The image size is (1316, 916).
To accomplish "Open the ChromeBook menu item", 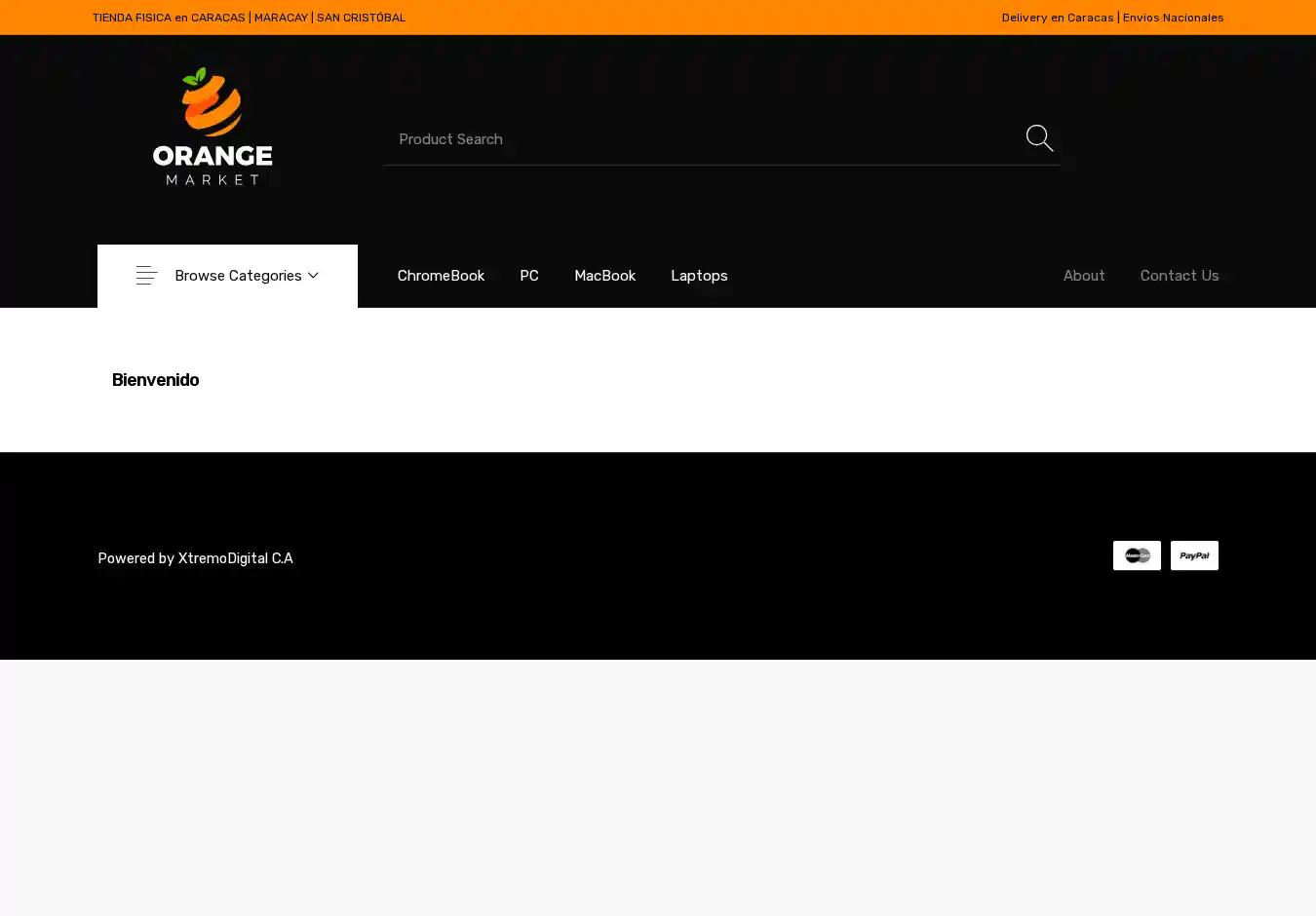I will [x=441, y=276].
